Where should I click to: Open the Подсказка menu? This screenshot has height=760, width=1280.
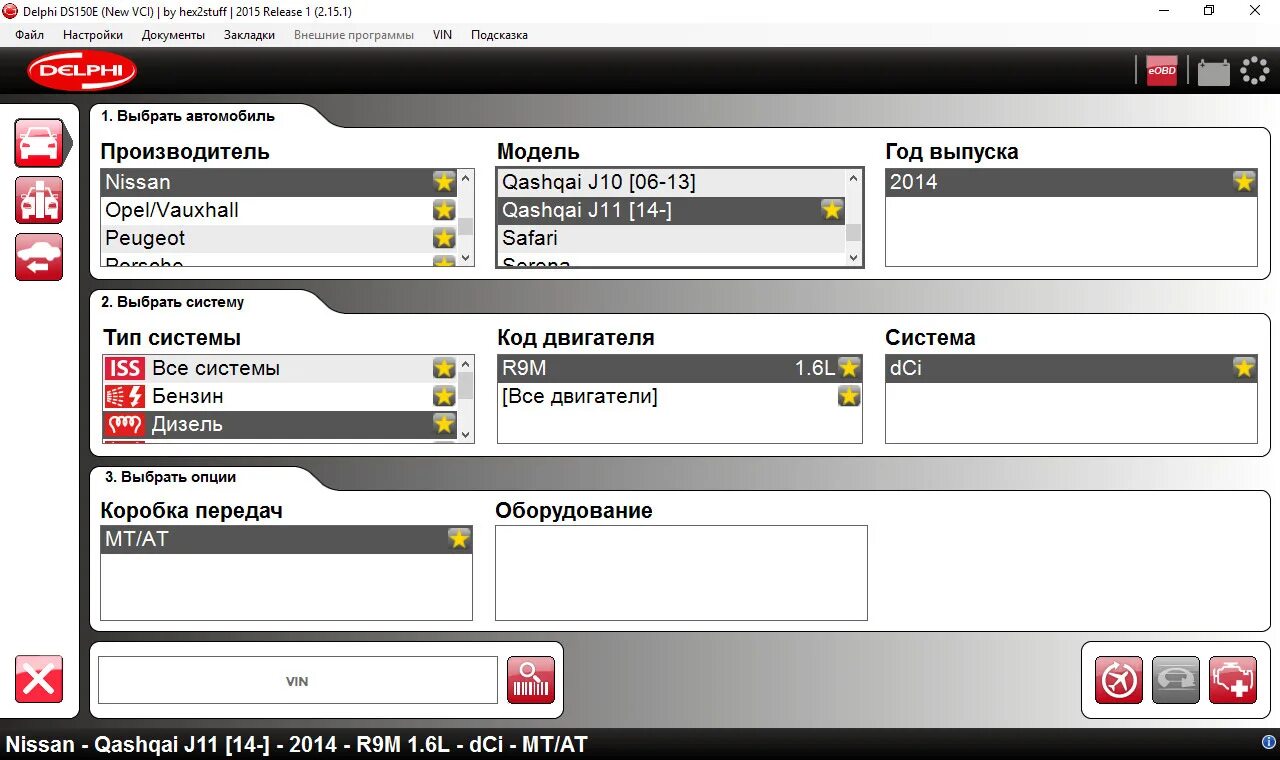pyautogui.click(x=499, y=35)
